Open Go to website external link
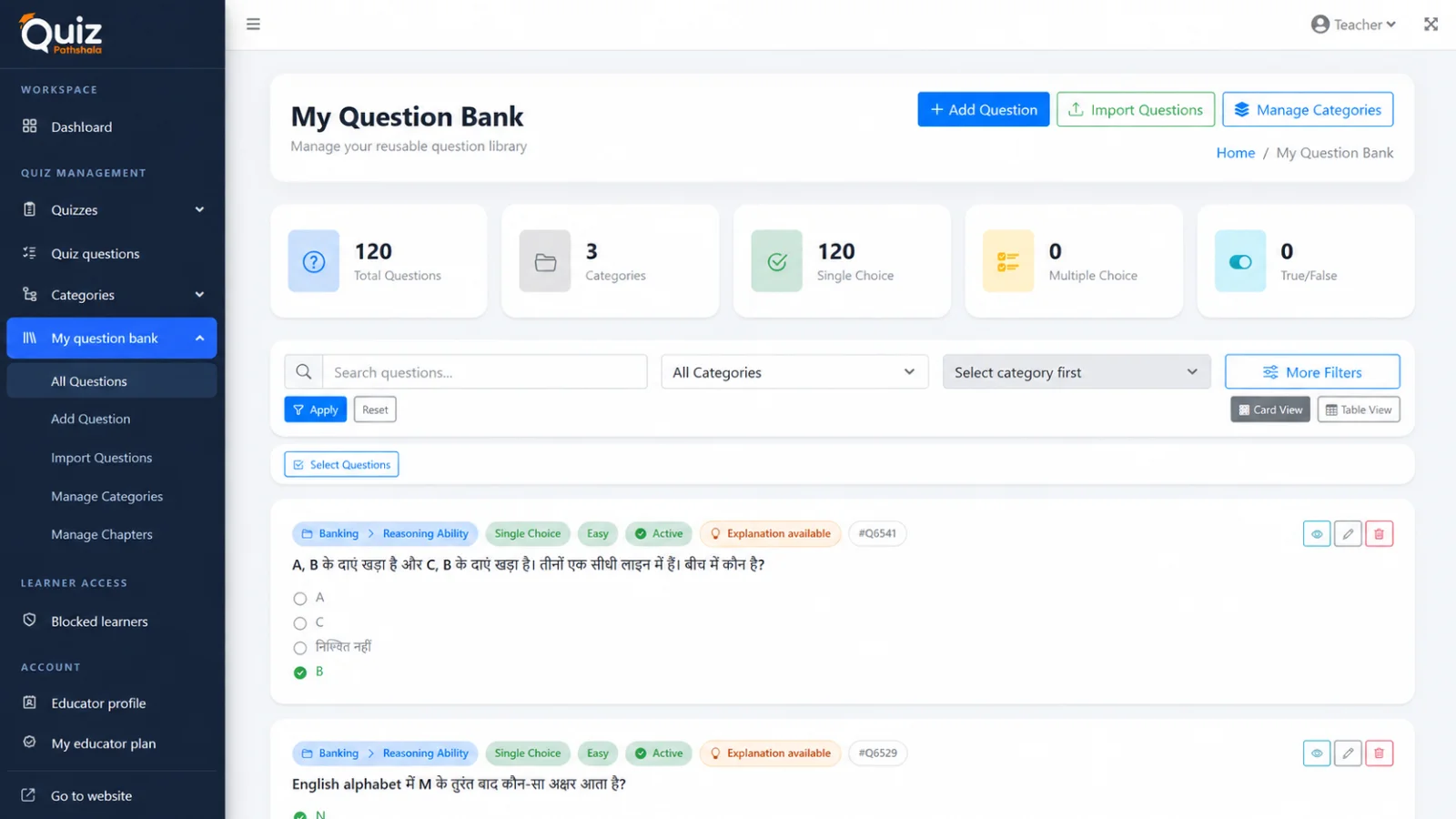 click(112, 795)
